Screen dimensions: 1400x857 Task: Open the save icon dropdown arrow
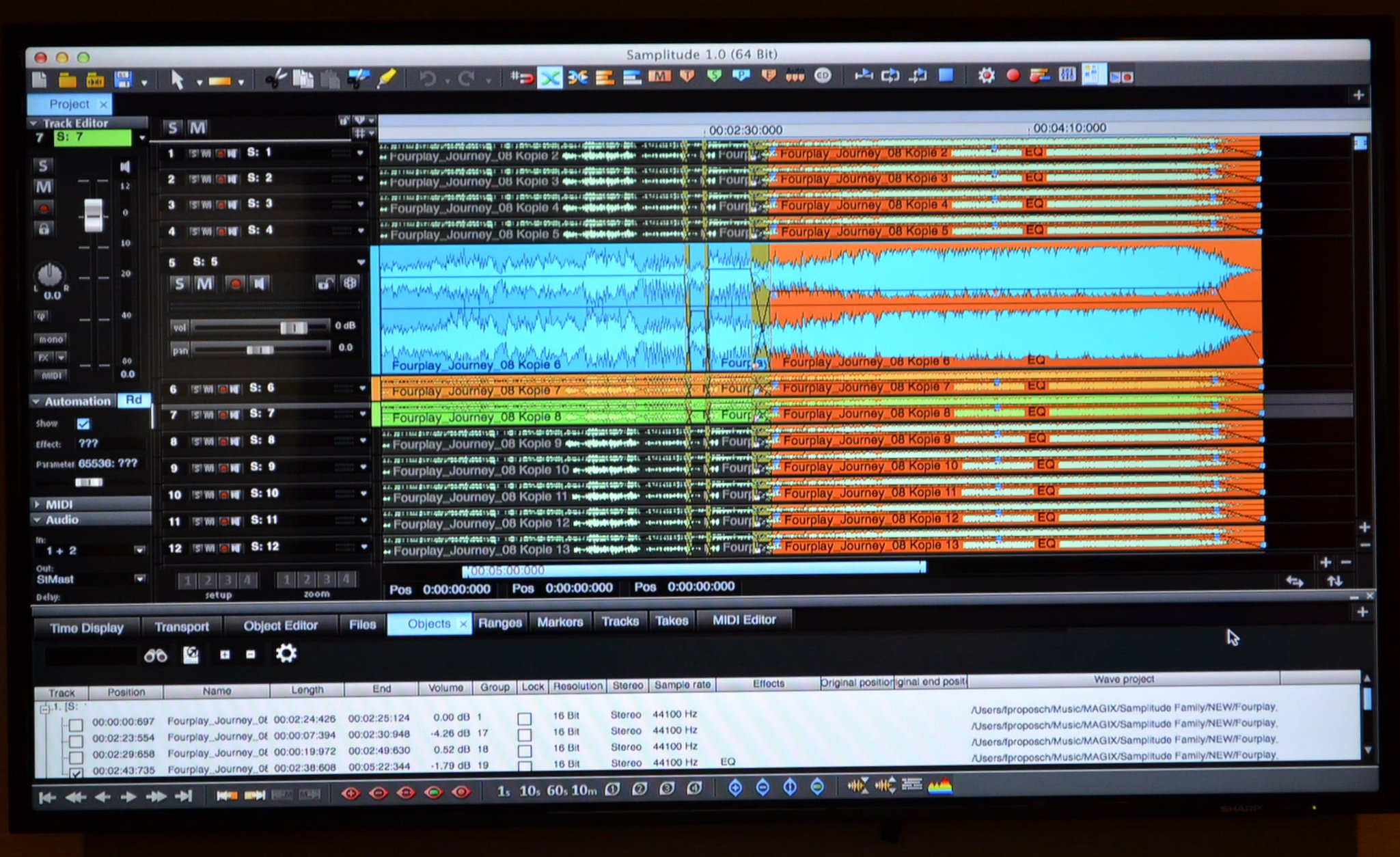pyautogui.click(x=144, y=83)
